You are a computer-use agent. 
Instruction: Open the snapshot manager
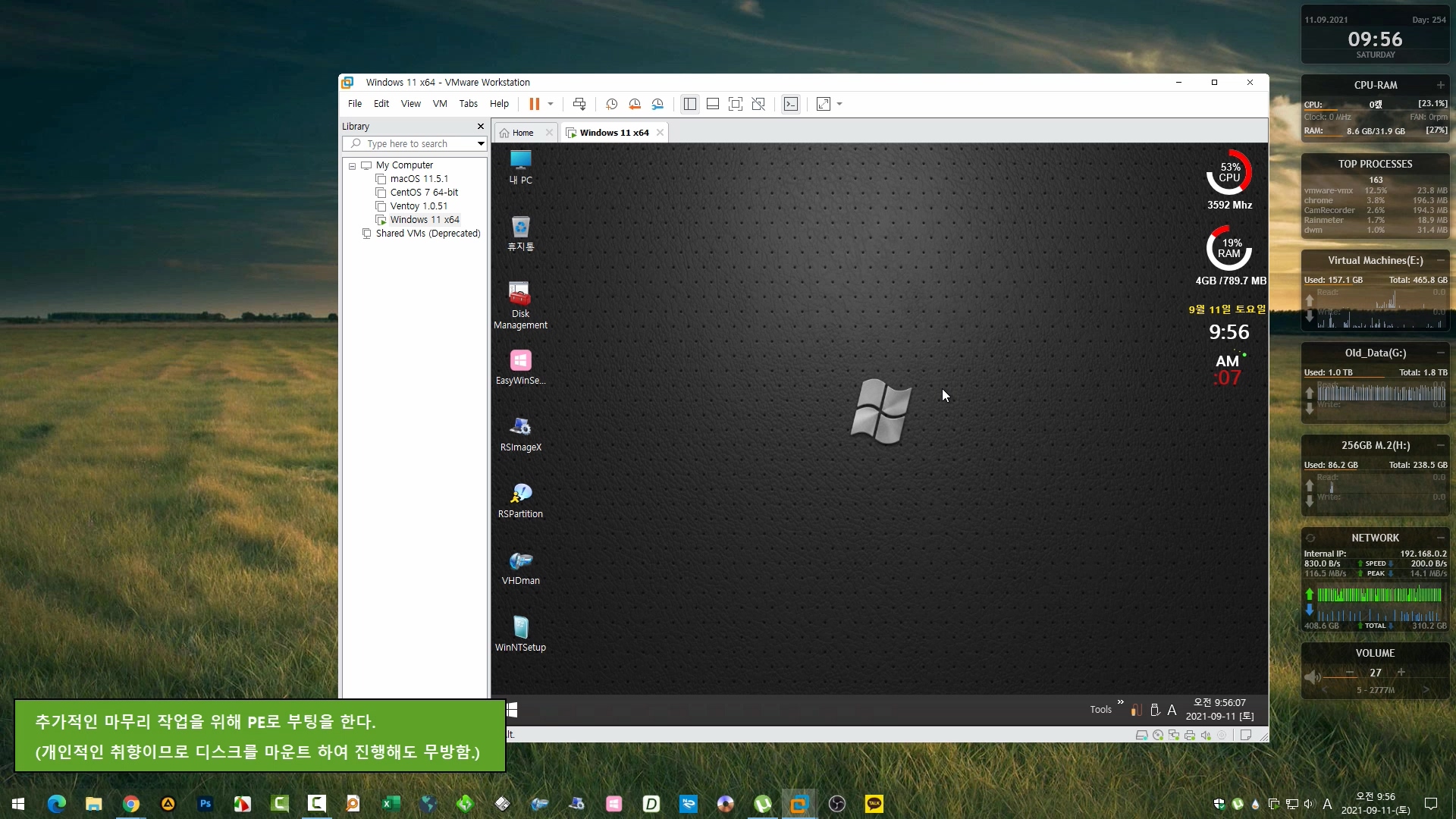657,104
